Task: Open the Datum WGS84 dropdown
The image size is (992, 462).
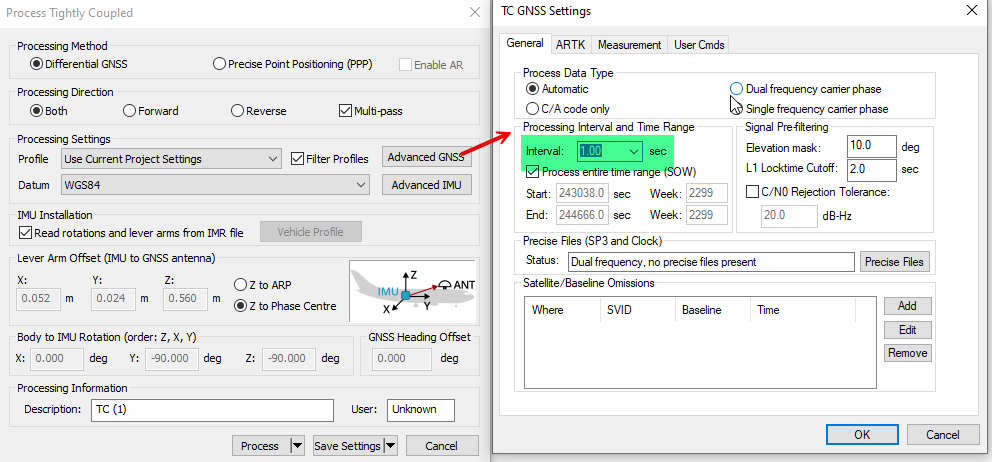Action: click(215, 185)
